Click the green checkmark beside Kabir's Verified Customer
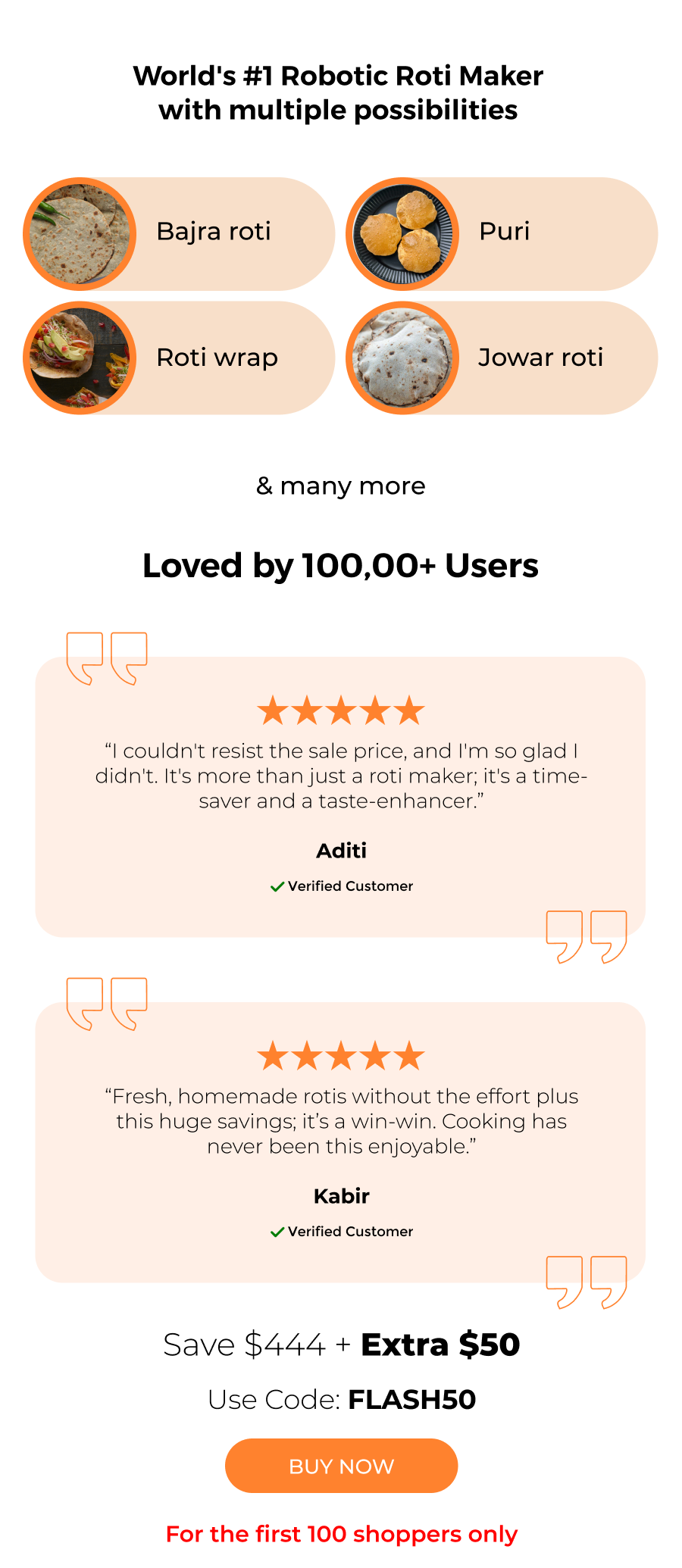This screenshot has width=682, height=1568. 277,1232
